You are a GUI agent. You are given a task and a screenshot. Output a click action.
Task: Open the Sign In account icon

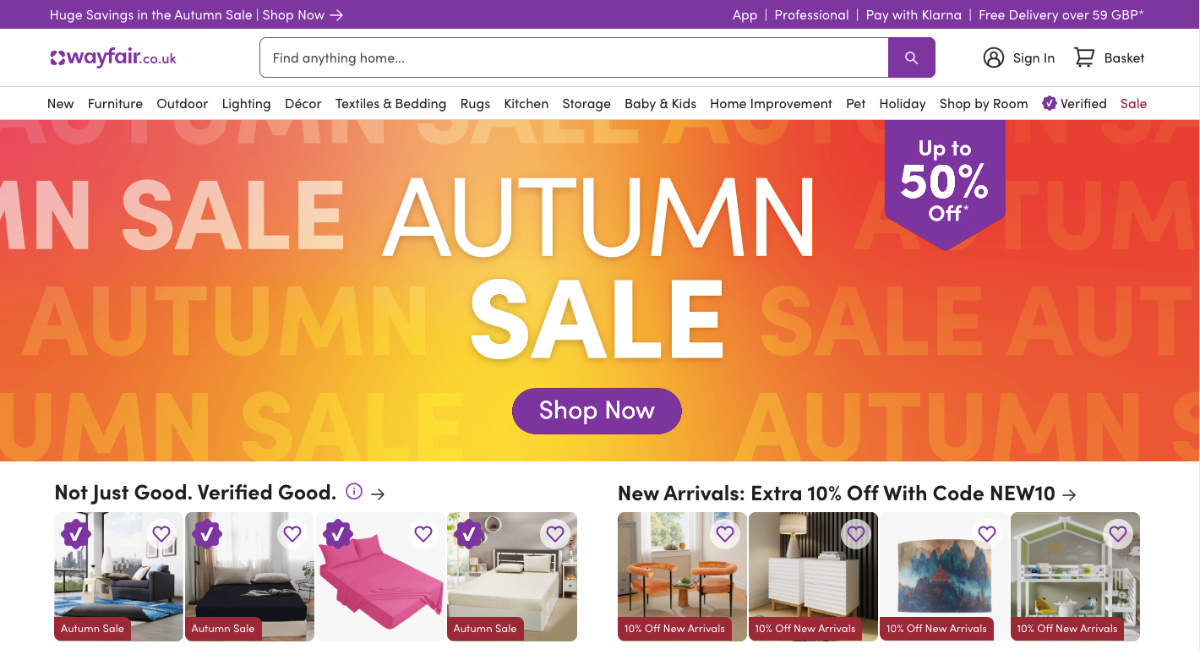(993, 58)
